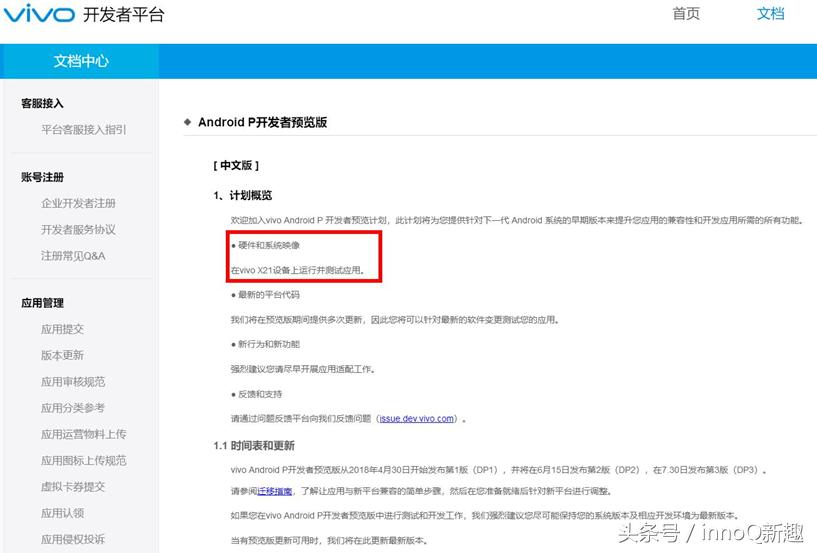Click the 应用管理 sidebar section heading
Viewport: 817px width, 553px height.
click(42, 303)
